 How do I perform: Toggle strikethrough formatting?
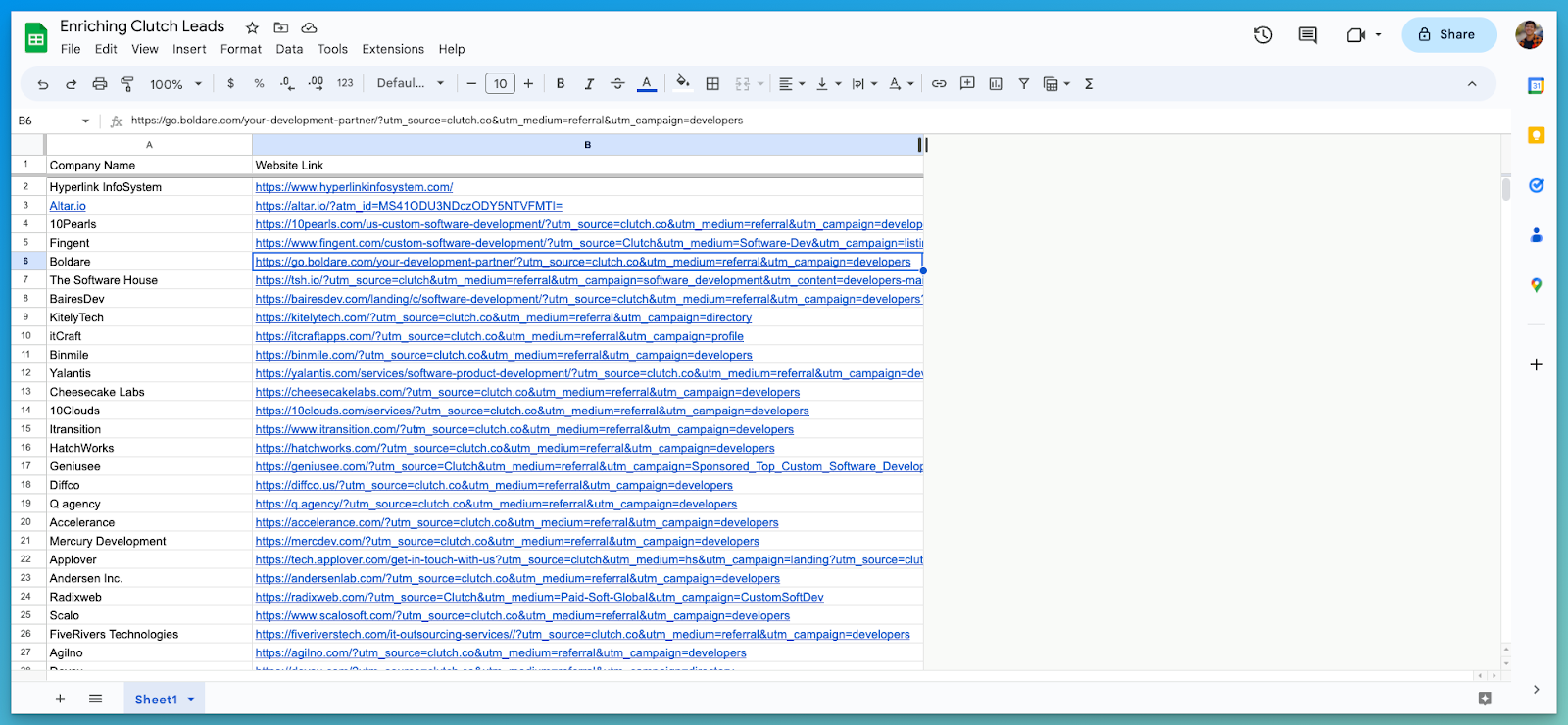[617, 84]
